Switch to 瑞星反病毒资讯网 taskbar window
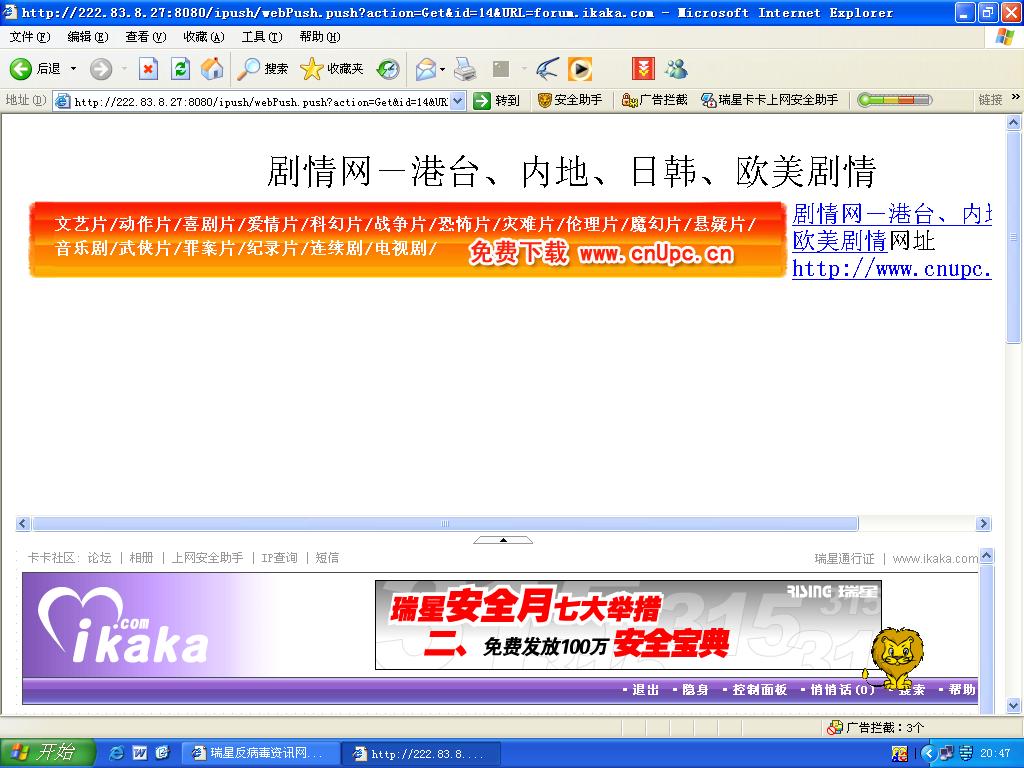Screen dimensions: 1024x768 [260, 754]
